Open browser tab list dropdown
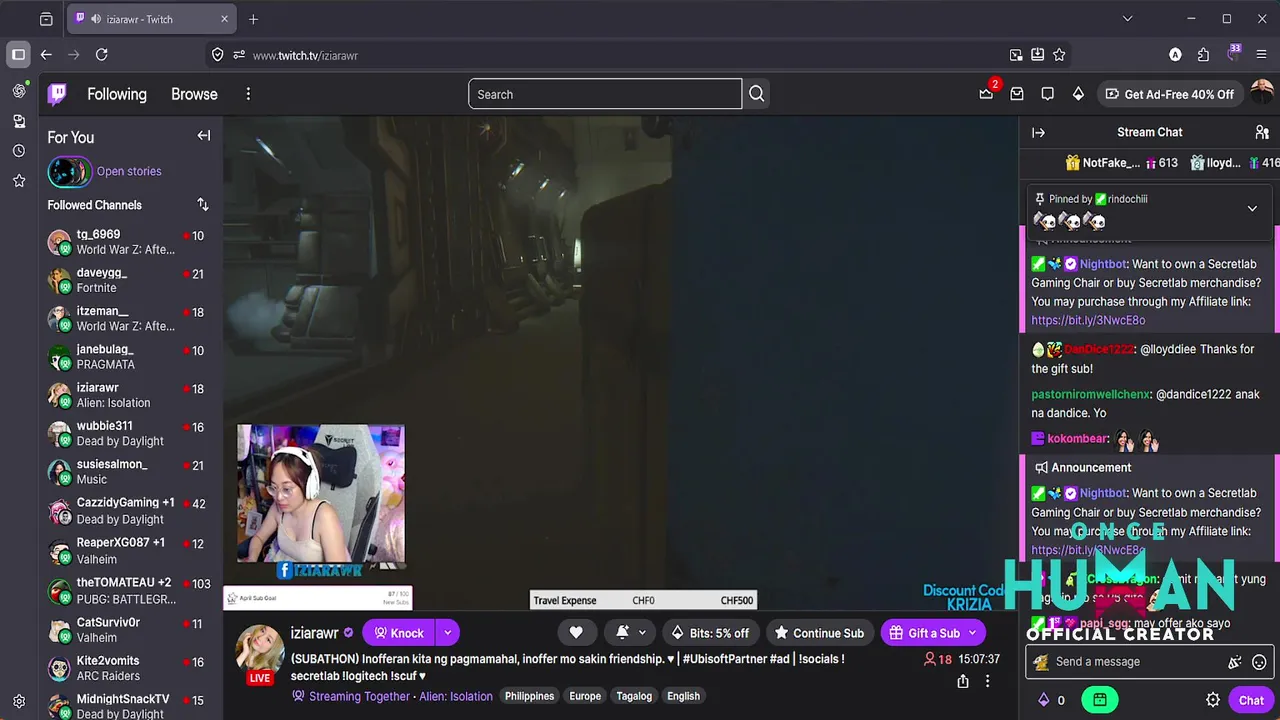 point(1128,19)
